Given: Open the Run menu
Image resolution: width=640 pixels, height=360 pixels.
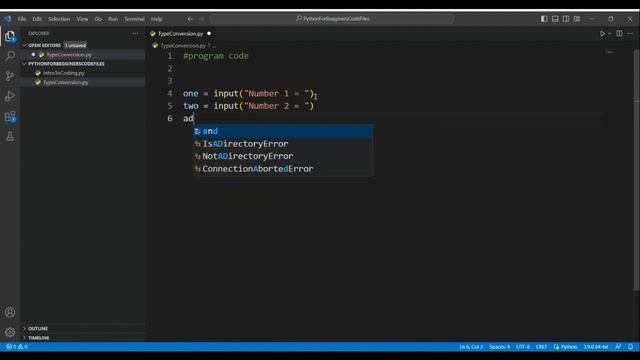Looking at the screenshot, I should (113, 19).
